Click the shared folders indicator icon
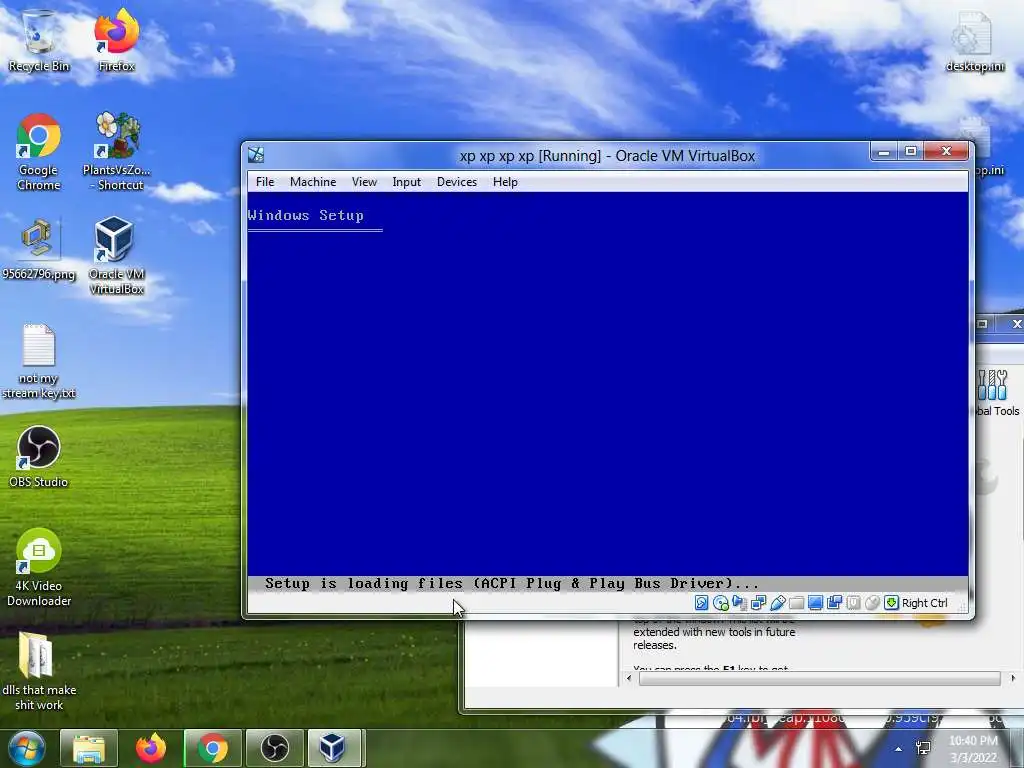 [796, 603]
